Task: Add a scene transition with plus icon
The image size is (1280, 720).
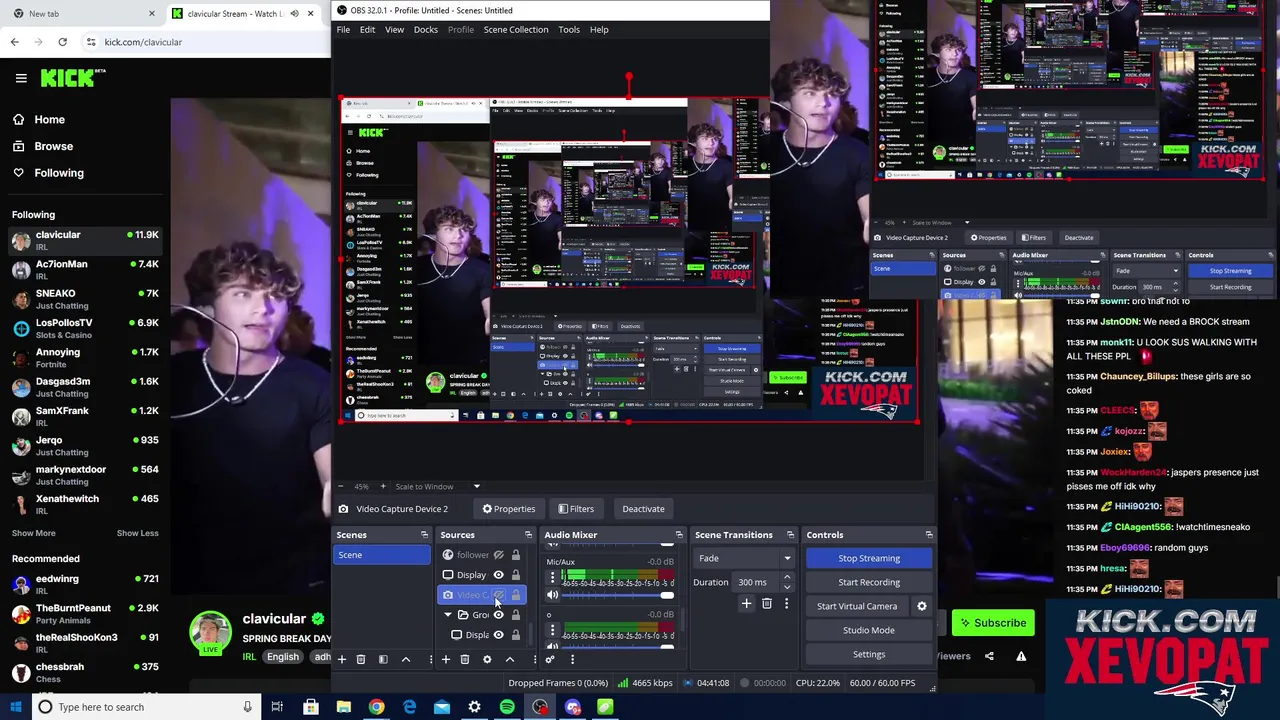Action: coord(746,604)
